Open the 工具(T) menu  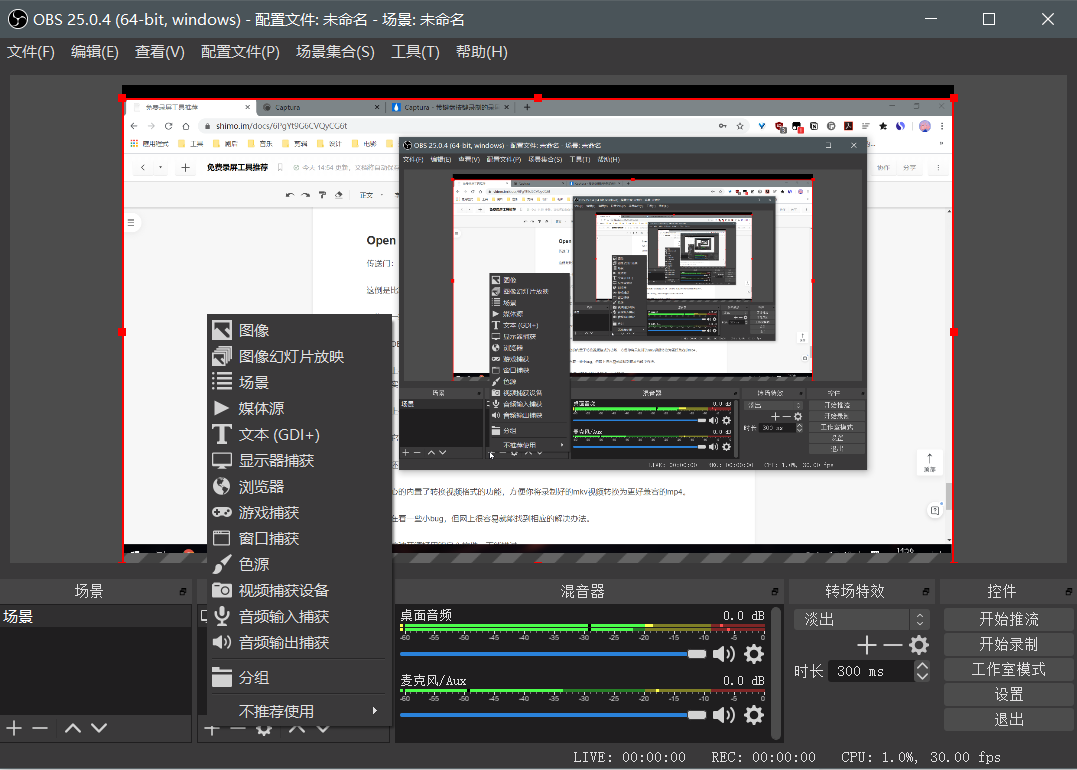tap(415, 52)
